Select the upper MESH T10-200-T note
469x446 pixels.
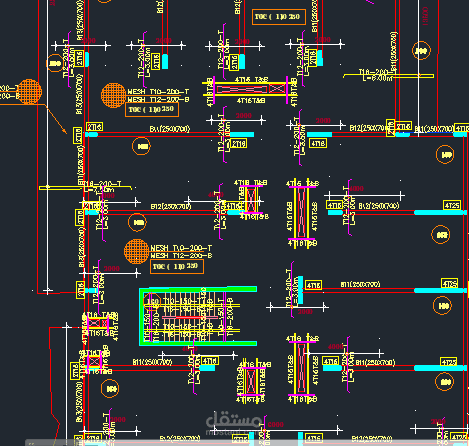tap(158, 91)
